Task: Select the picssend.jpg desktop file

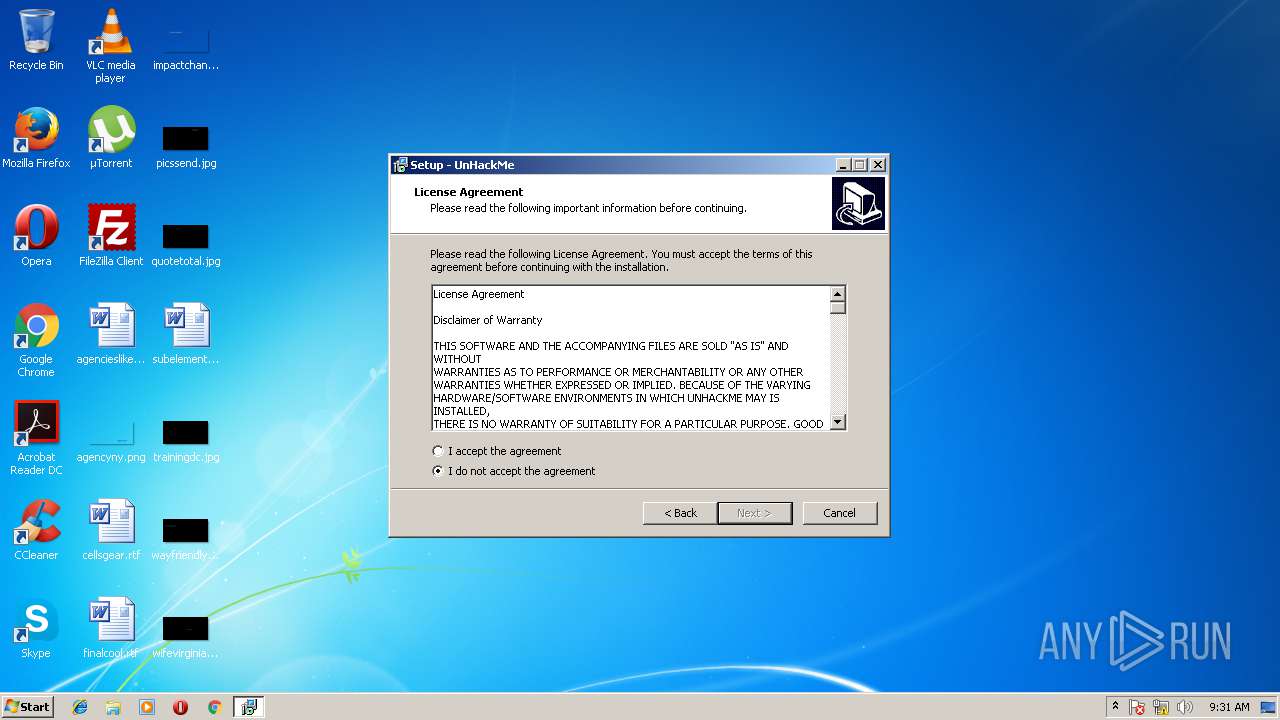Action: tap(186, 146)
